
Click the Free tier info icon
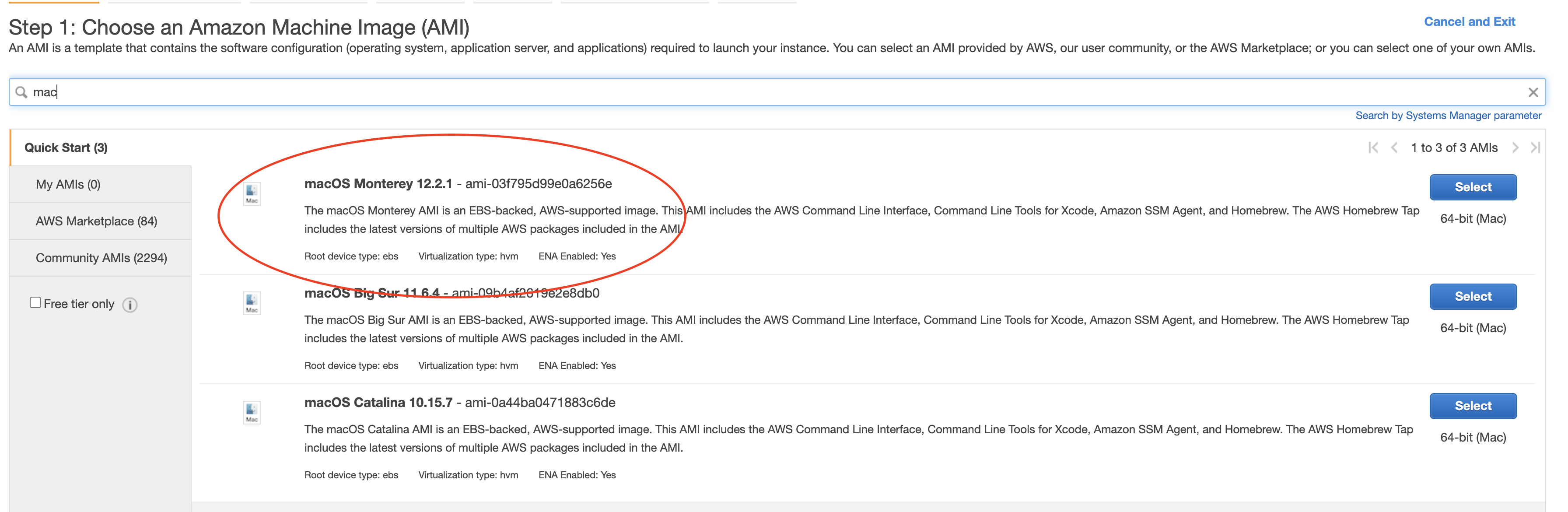click(129, 305)
